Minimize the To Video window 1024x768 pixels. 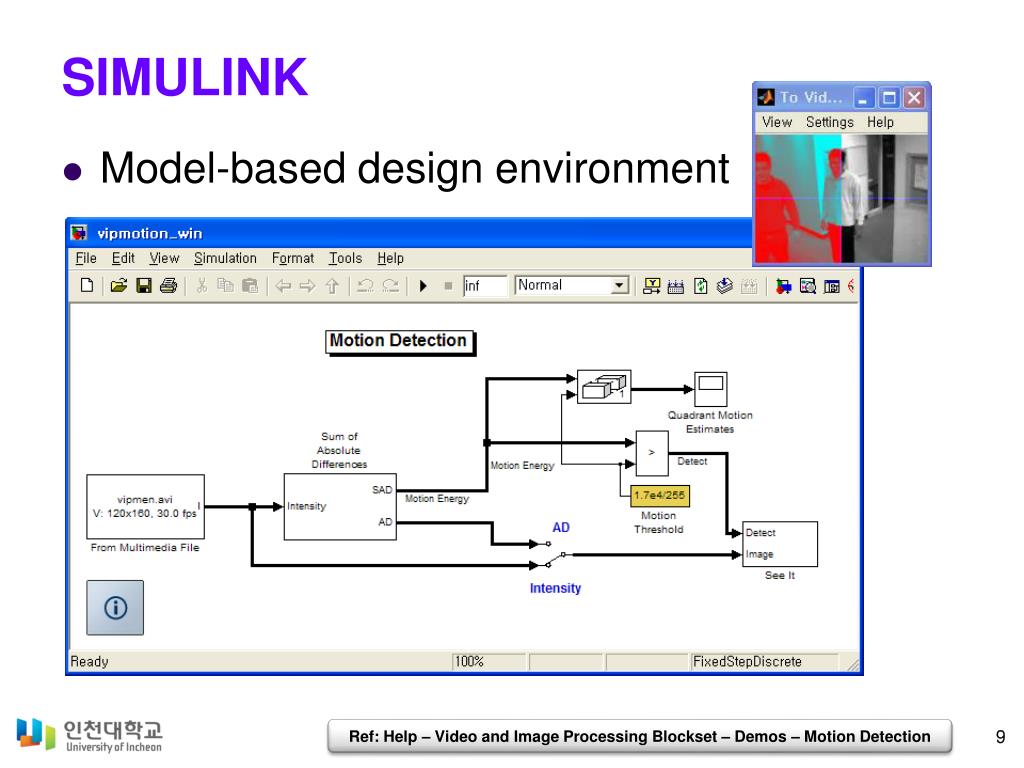(864, 98)
